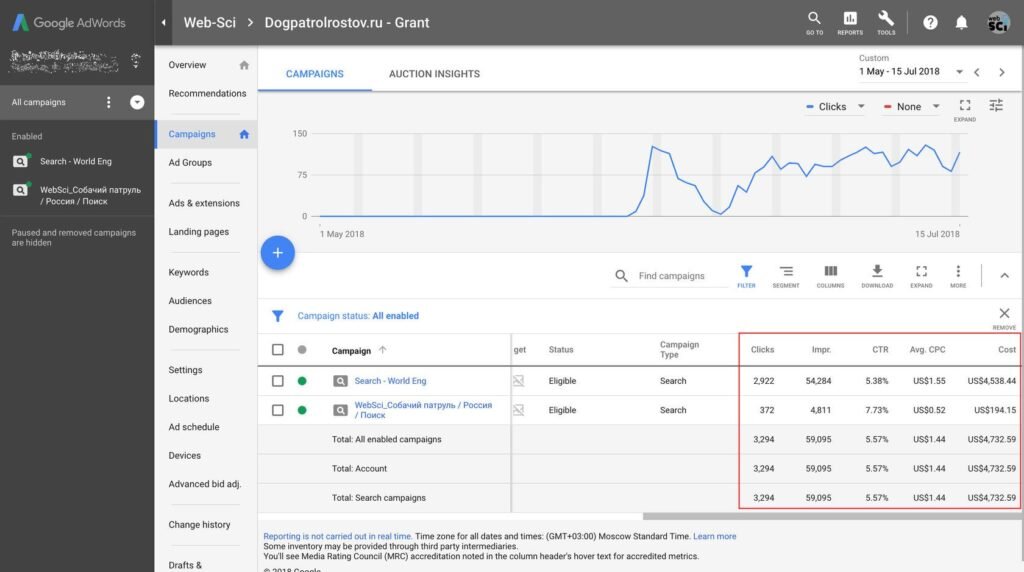This screenshot has width=1024, height=572.
Task: Click the blue Clicks series color marker
Action: pyautogui.click(x=810, y=106)
